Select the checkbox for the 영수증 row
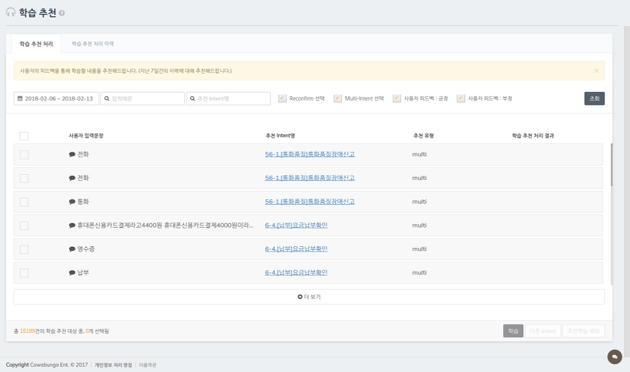Image resolution: width=630 pixels, height=372 pixels. click(24, 249)
